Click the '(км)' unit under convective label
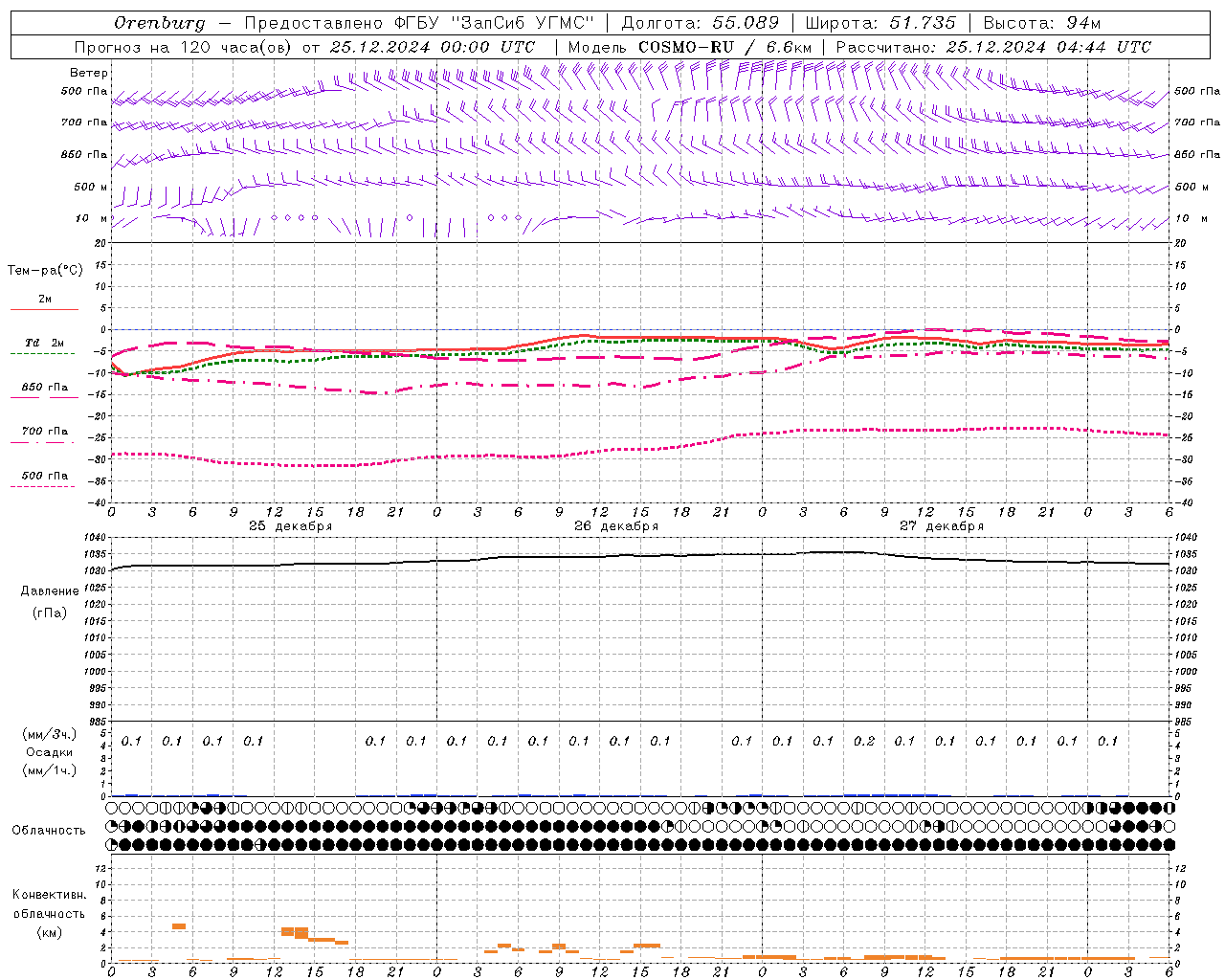The image size is (1225, 980). point(49,932)
